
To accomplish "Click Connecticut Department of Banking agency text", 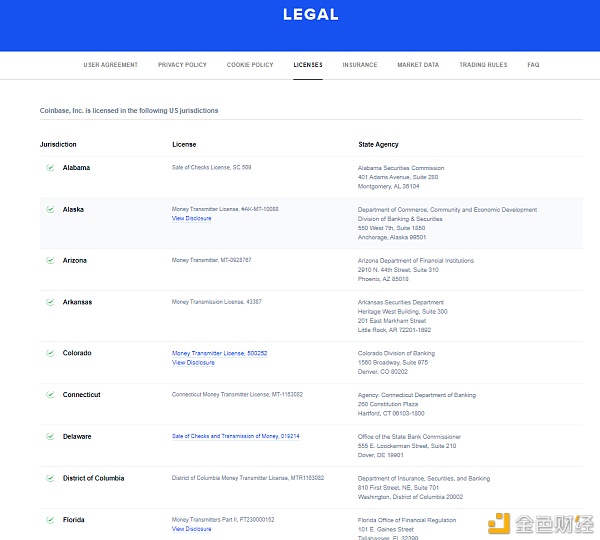I will [417, 395].
